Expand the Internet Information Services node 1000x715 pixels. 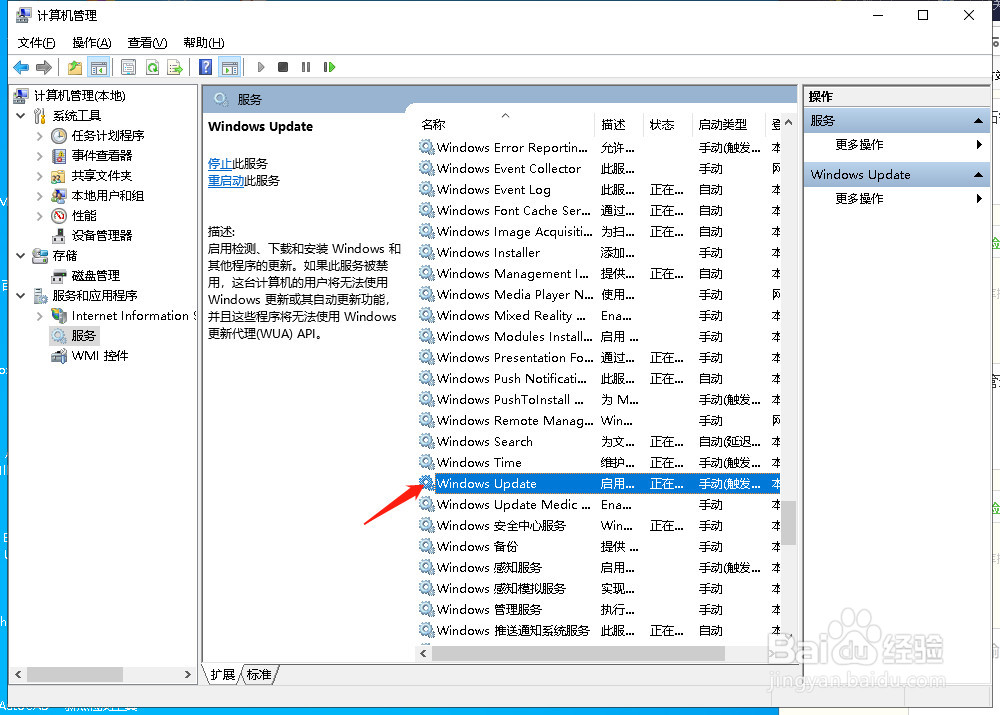[x=38, y=315]
